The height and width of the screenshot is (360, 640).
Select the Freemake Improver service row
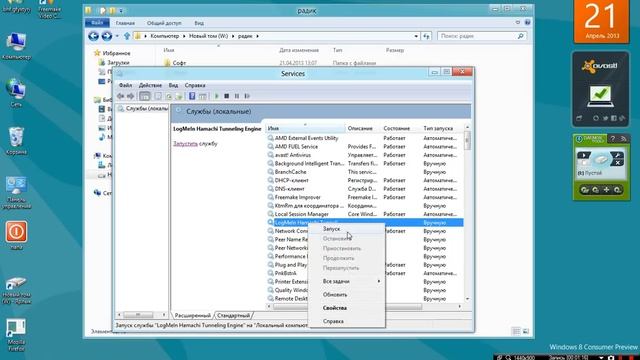[x=365, y=197]
